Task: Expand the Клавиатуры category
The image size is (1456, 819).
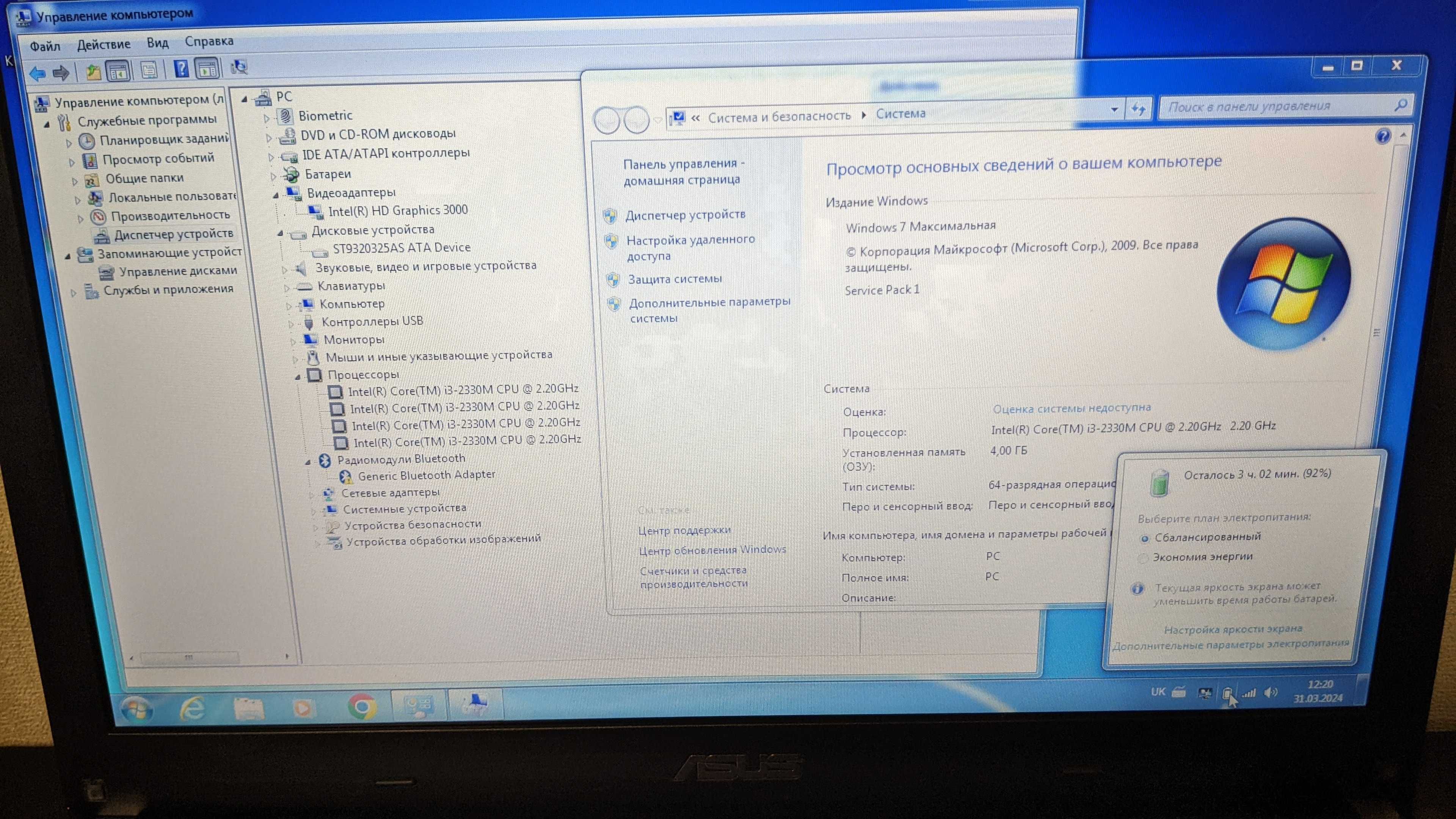Action: click(x=287, y=288)
